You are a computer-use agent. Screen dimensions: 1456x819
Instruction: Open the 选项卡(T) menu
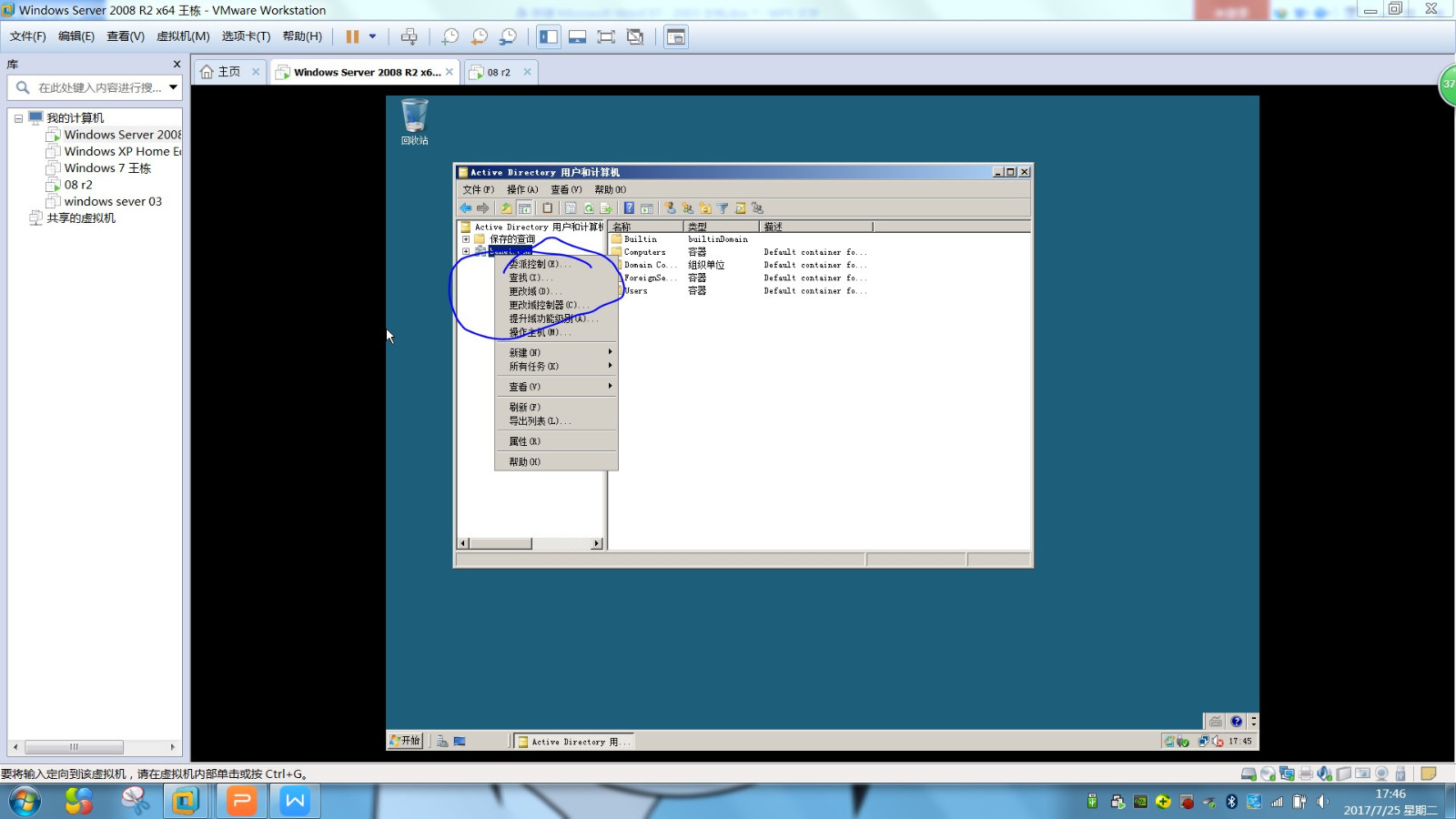246,36
